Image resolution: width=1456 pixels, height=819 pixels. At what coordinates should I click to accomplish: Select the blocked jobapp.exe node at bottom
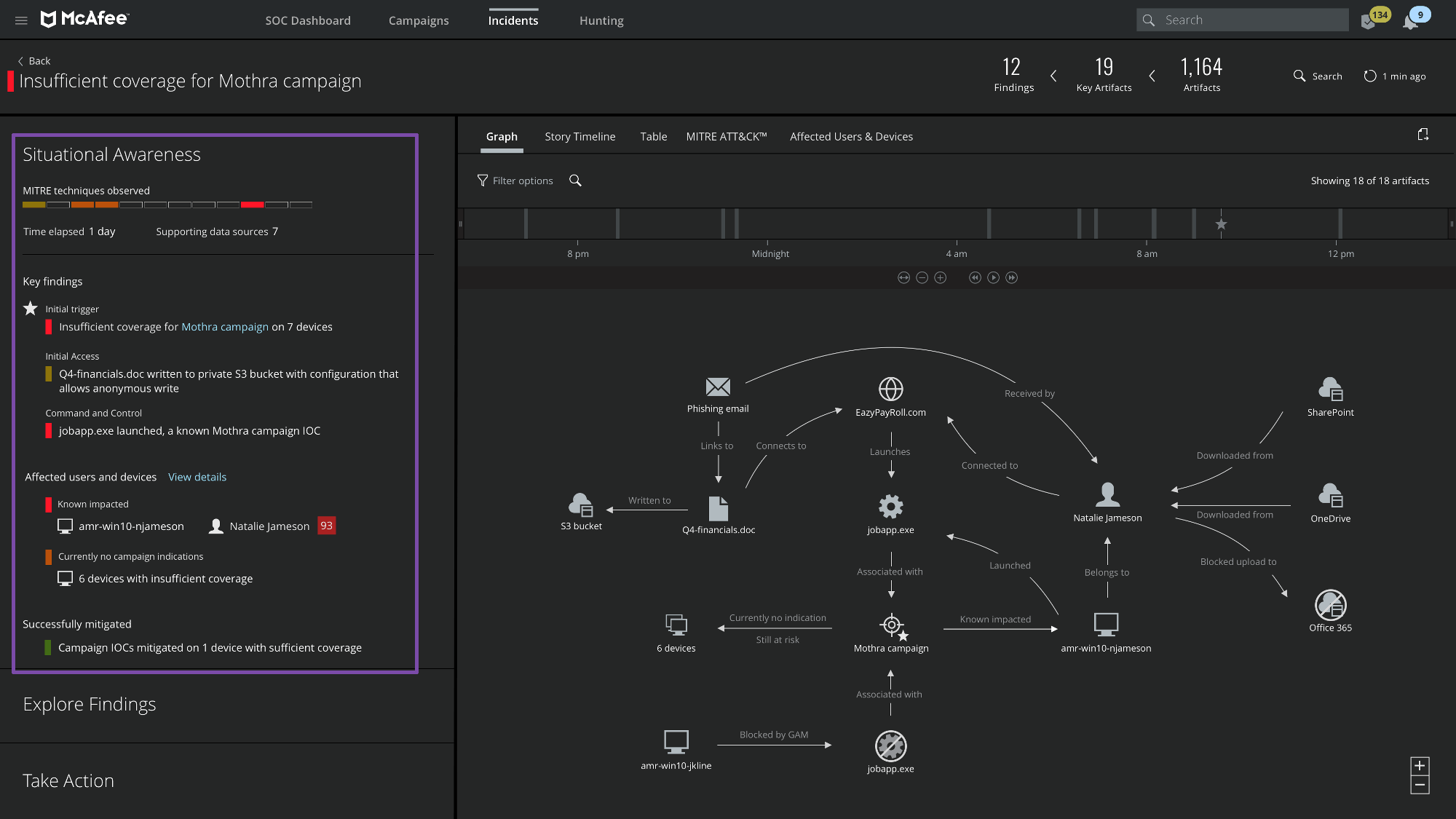click(x=890, y=745)
